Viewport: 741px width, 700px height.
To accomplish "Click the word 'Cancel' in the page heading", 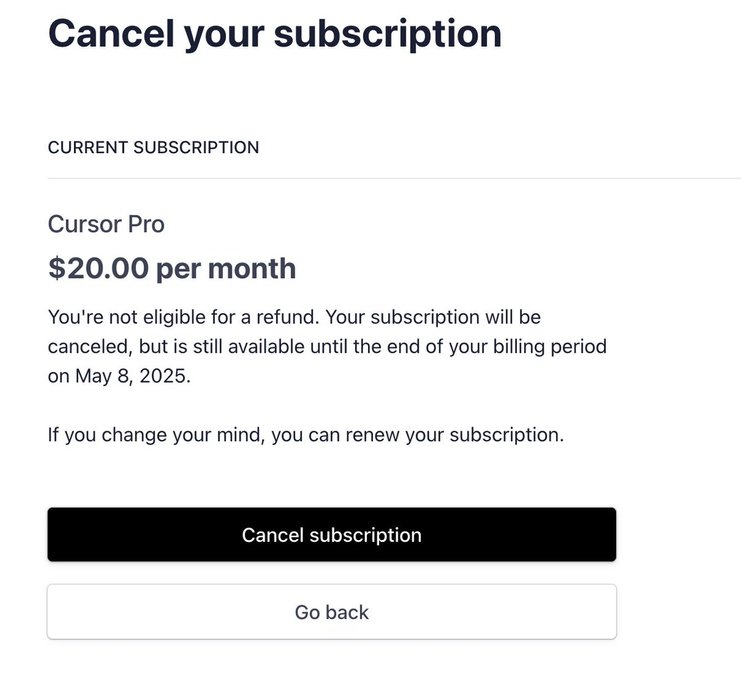I will click(112, 33).
